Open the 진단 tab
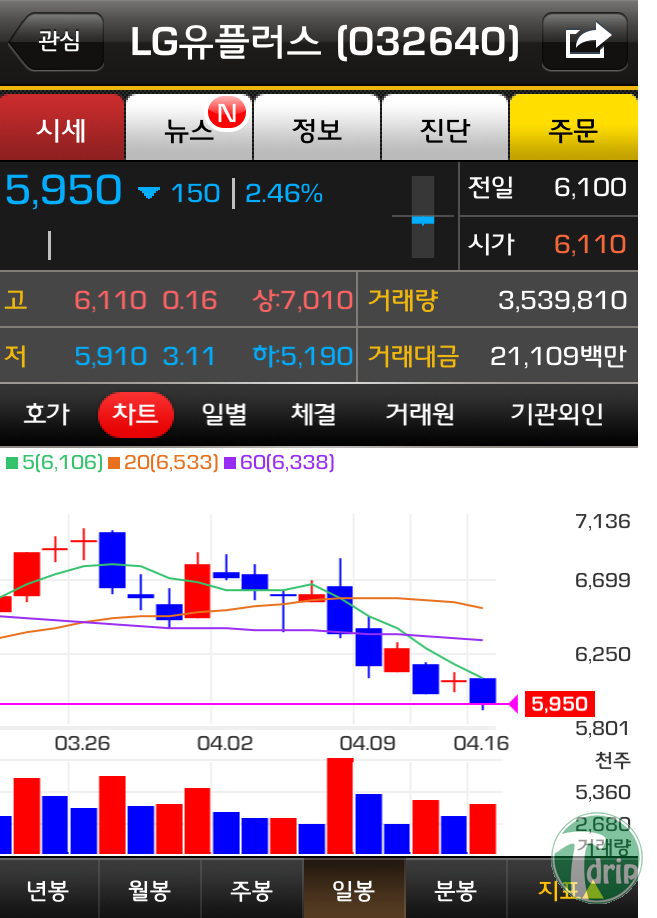Viewport: 657px width, 918px height. pos(444,128)
